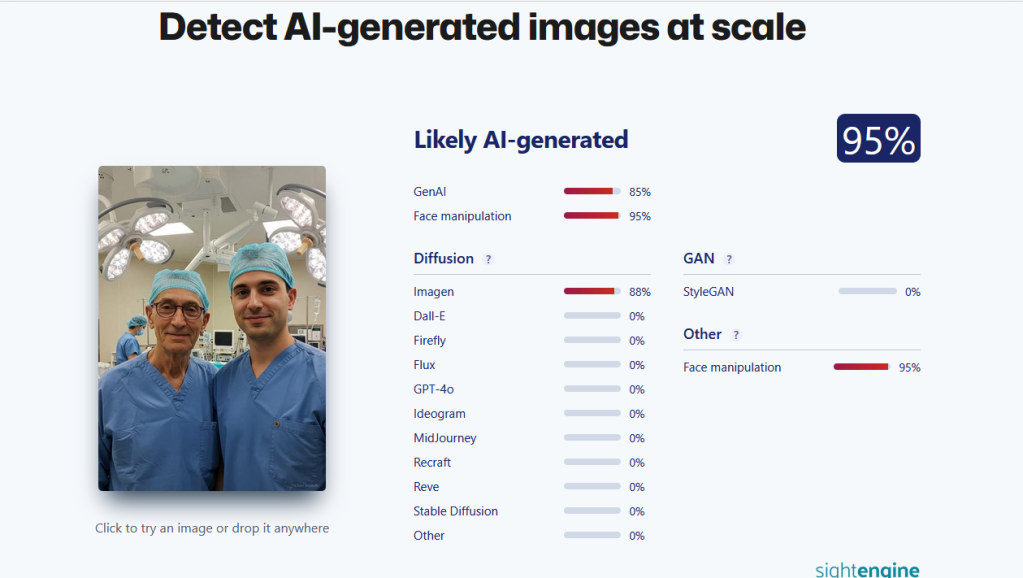Open the help tooltip icon beside Other heading
This screenshot has width=1023, height=578.
(x=736, y=335)
